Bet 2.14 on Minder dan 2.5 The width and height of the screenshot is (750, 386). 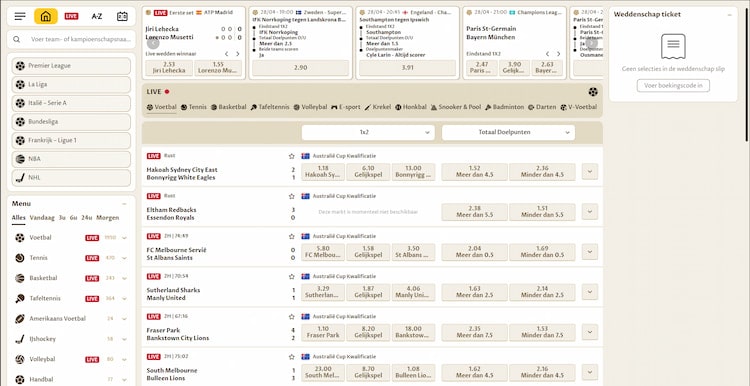542,292
